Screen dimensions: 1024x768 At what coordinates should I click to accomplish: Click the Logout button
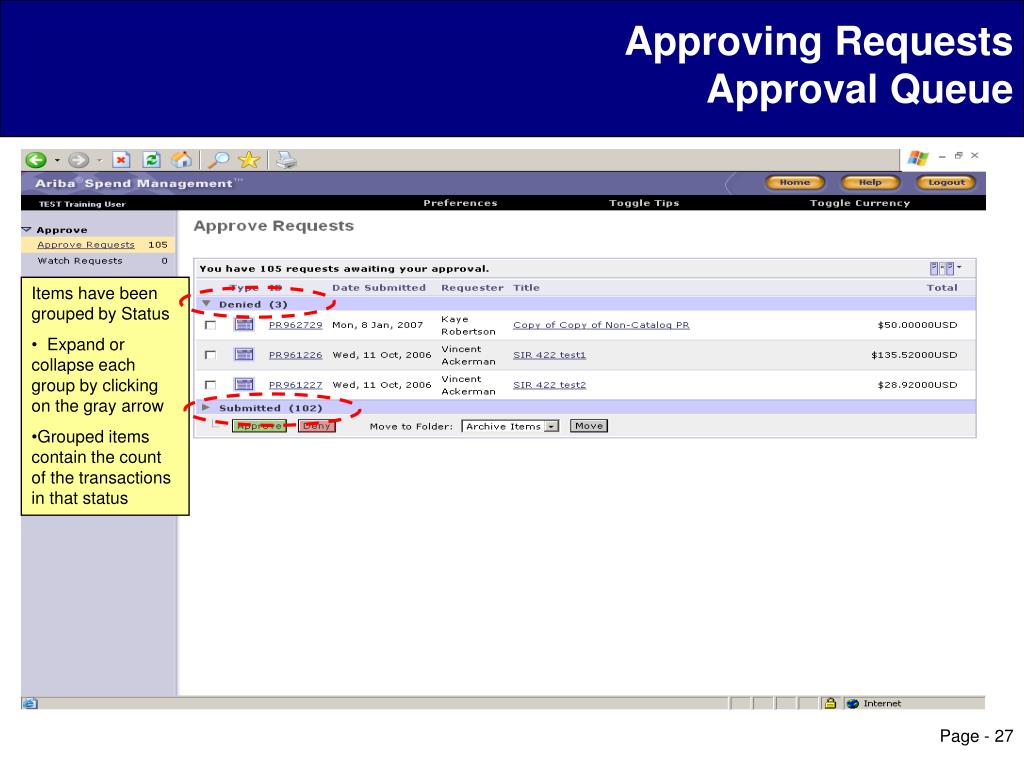tap(946, 183)
